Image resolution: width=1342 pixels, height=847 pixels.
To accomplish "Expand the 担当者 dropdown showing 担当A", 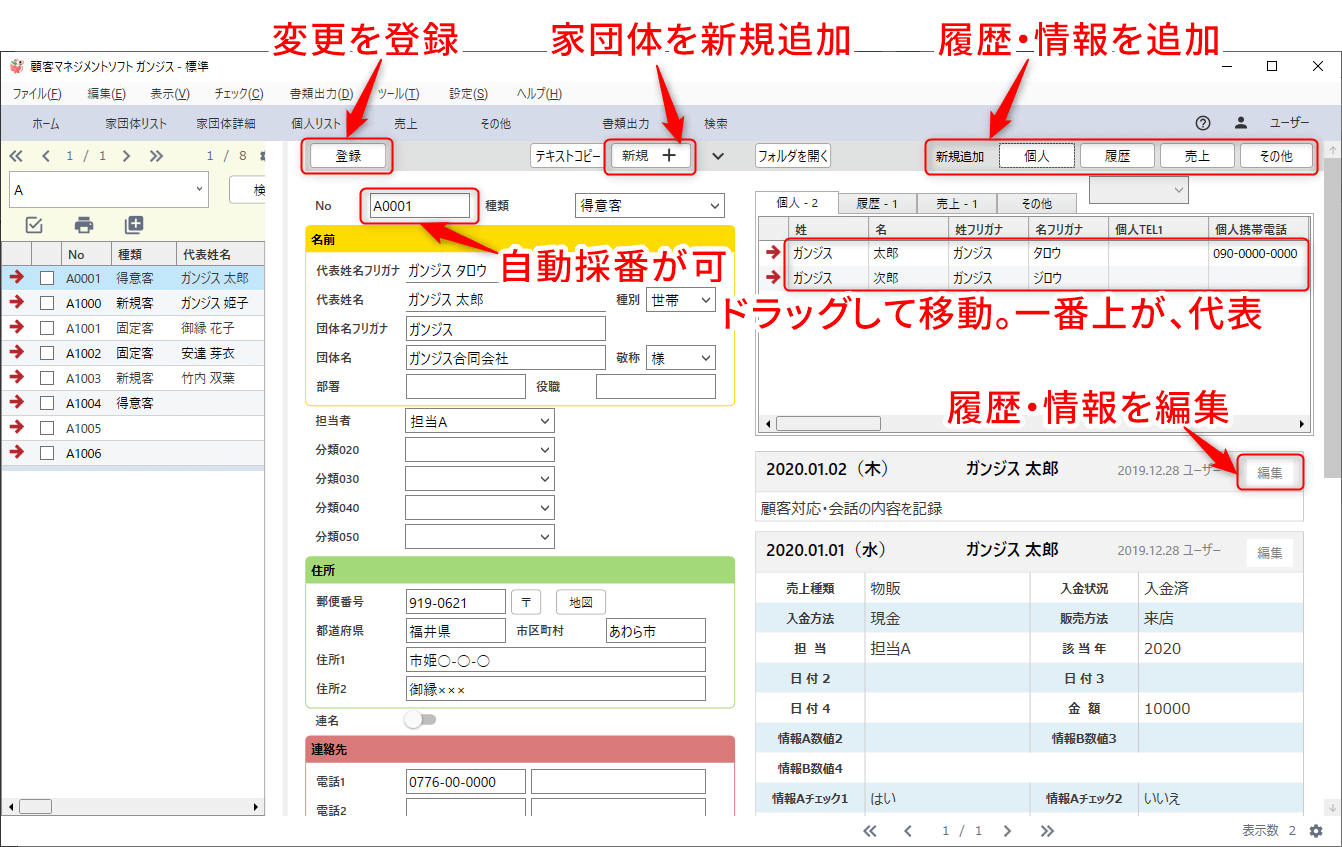I will 479,422.
